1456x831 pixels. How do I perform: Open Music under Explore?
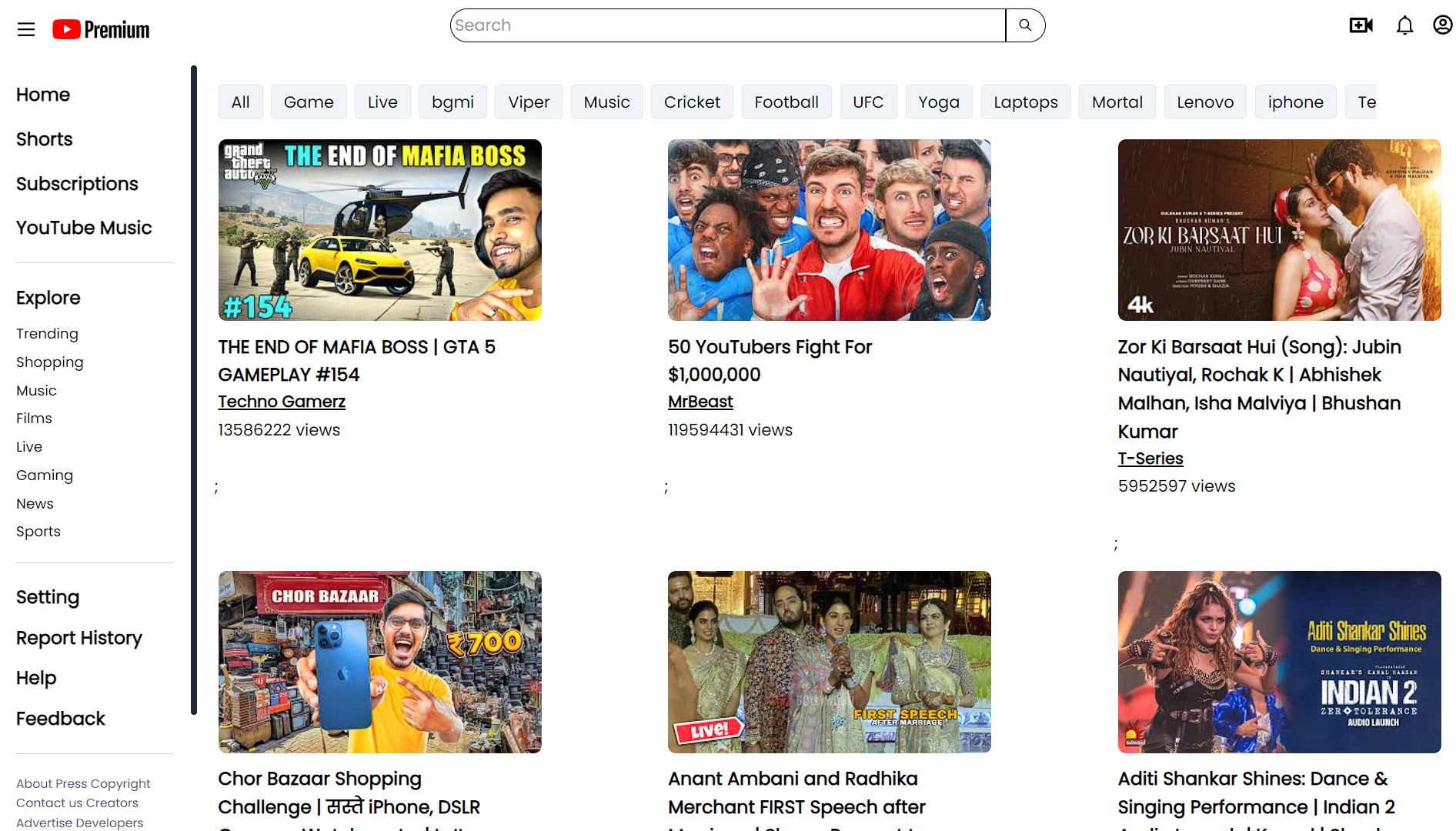click(36, 390)
